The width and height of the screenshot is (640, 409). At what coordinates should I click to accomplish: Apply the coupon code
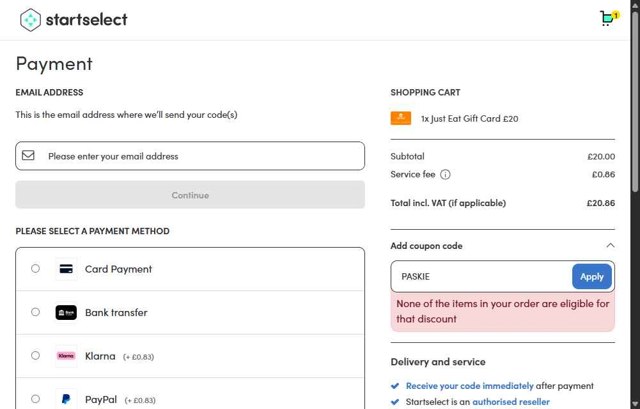pyautogui.click(x=592, y=276)
